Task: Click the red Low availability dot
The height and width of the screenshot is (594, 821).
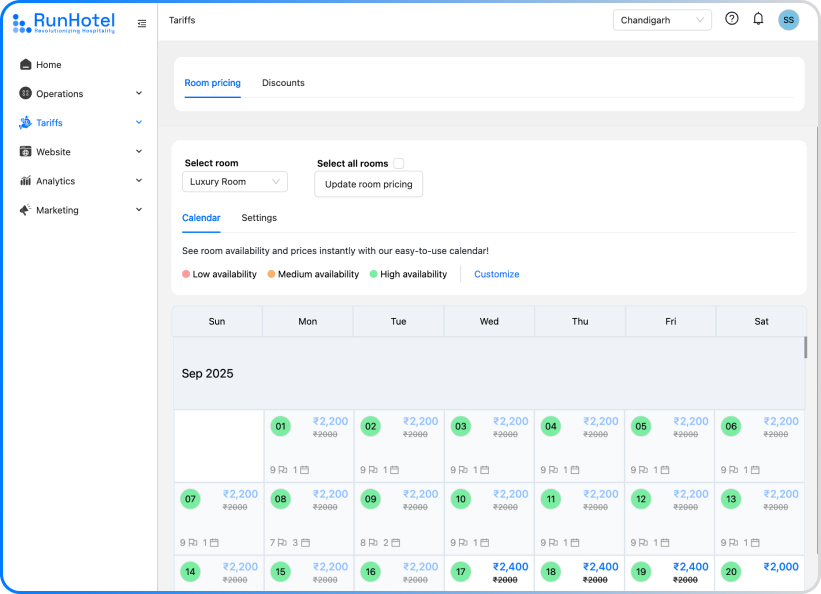Action: pos(186,274)
